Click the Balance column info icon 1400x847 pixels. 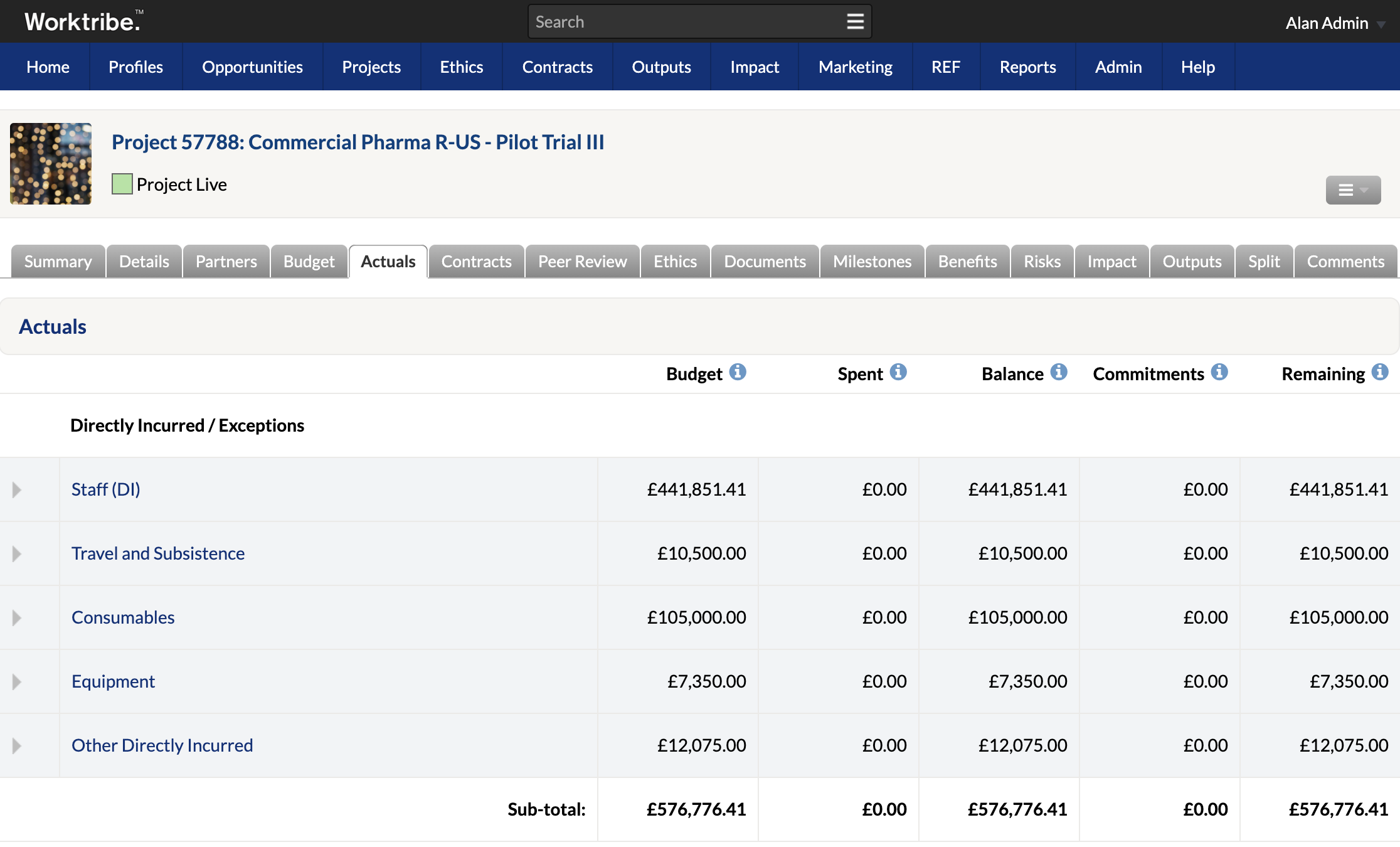pos(1059,372)
